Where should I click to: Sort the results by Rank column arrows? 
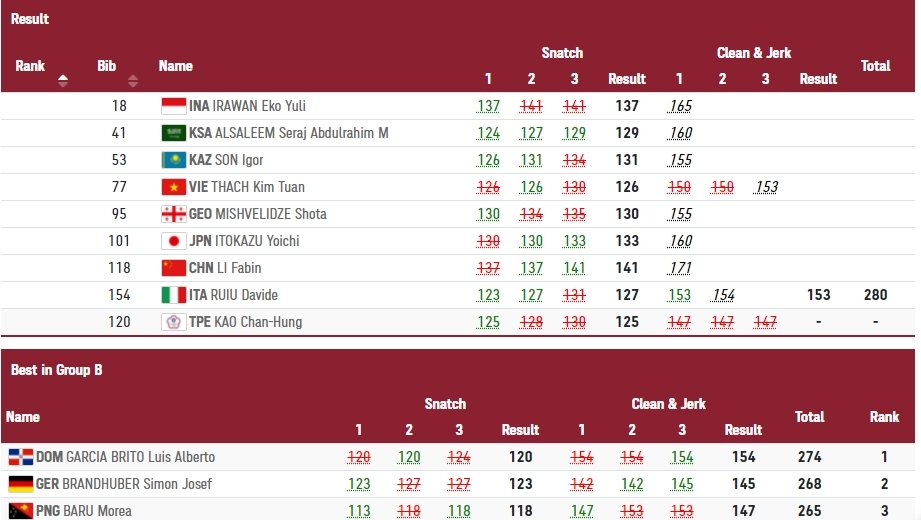pos(63,81)
